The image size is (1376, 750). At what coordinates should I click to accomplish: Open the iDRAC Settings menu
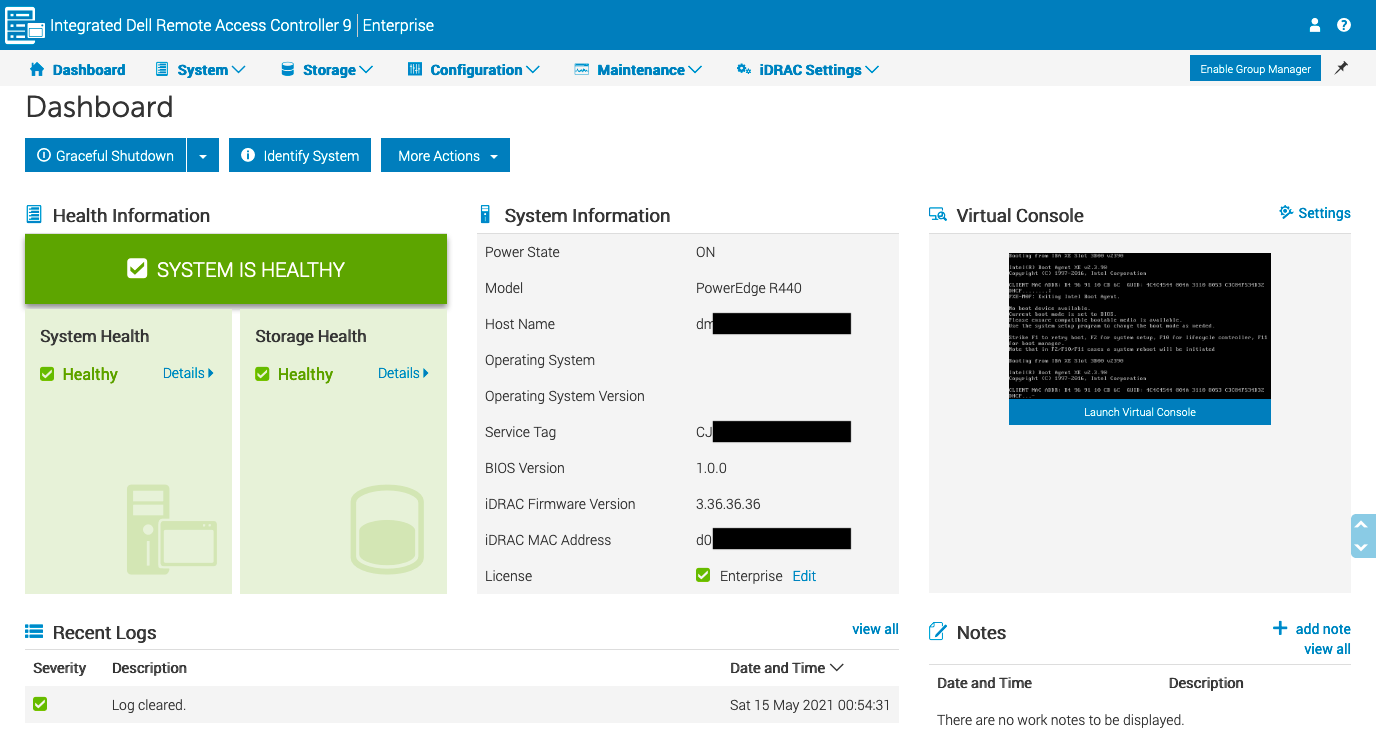[x=808, y=70]
